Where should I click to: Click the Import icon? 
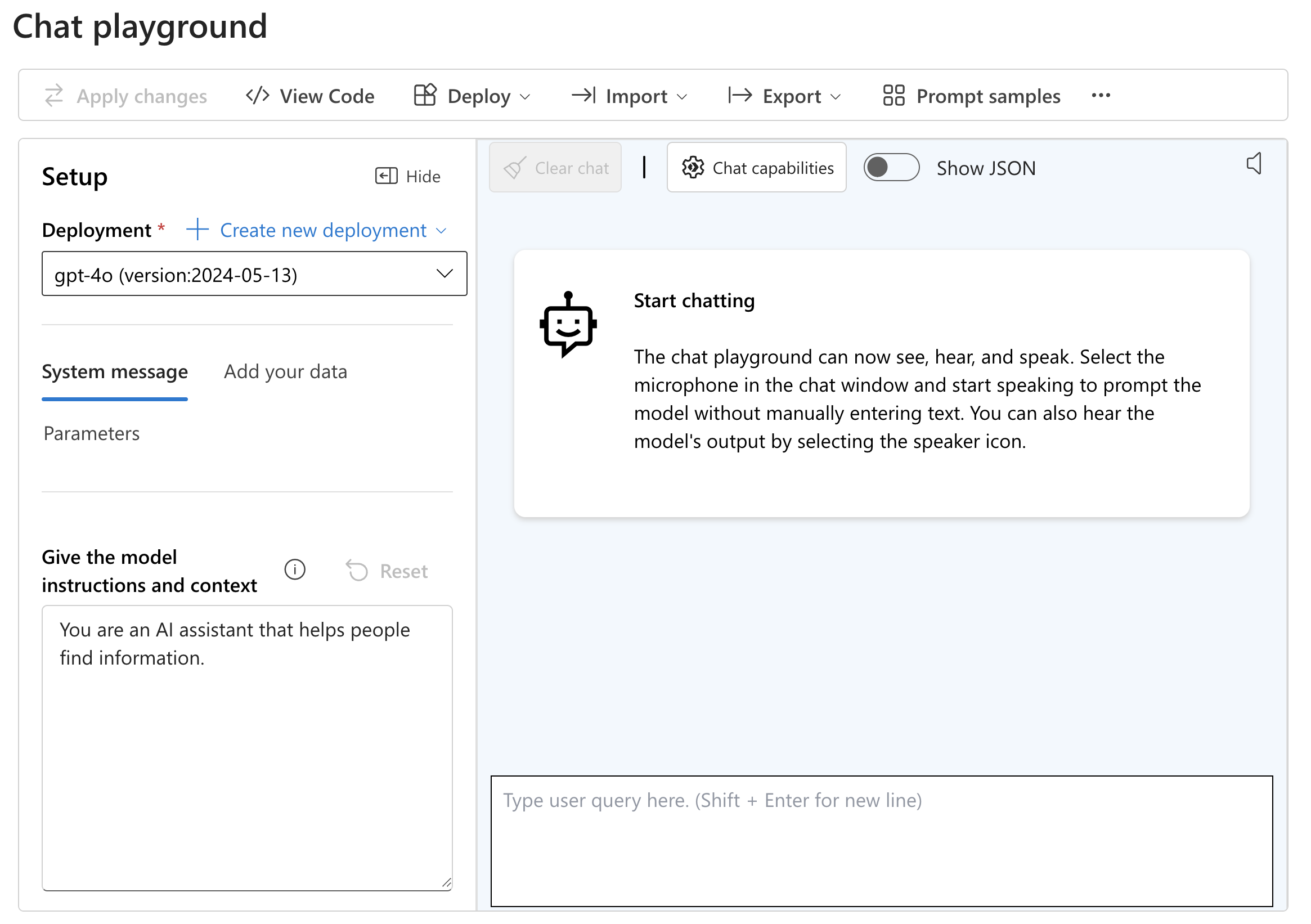[582, 96]
